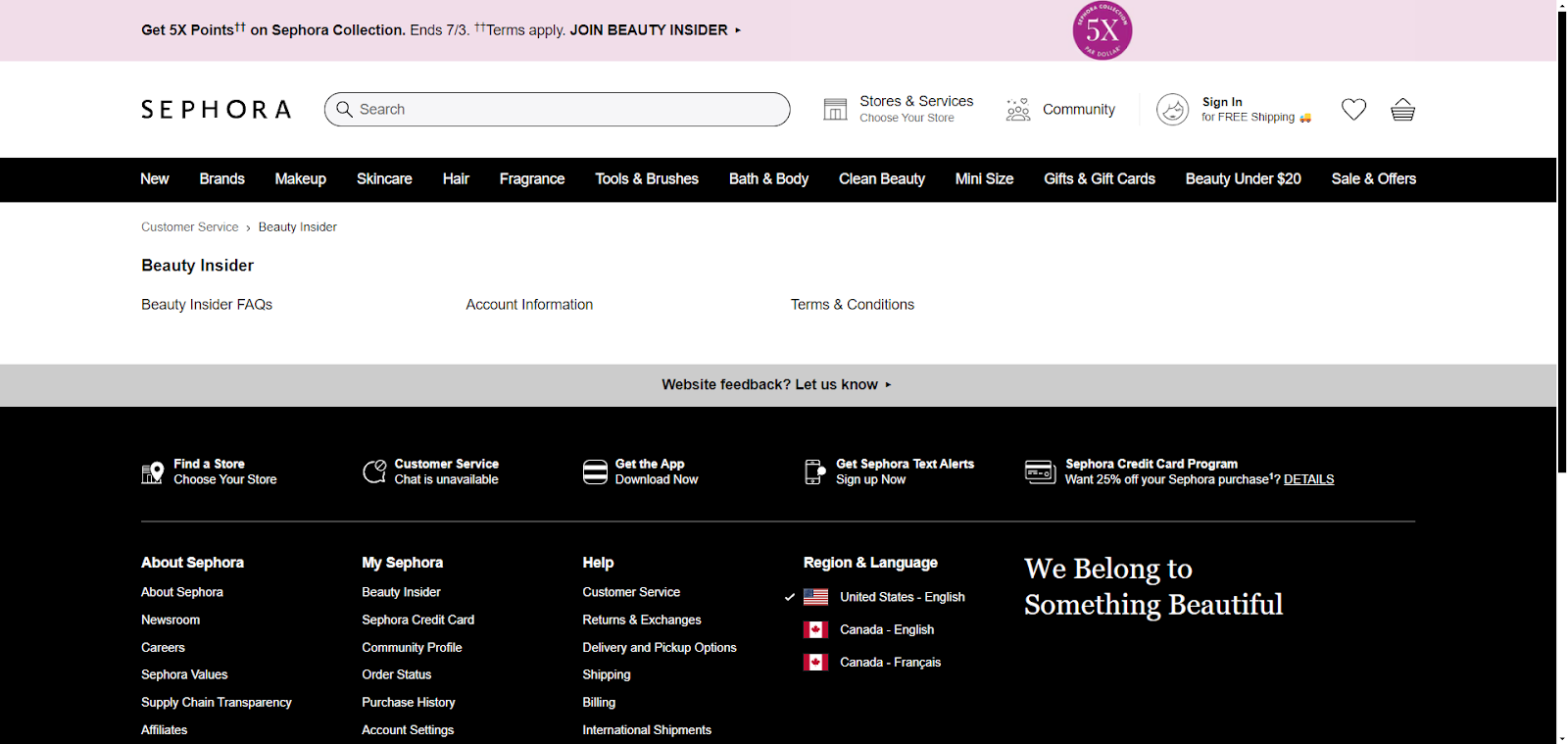
Task: Open the Loves heart icon
Action: 1353,110
